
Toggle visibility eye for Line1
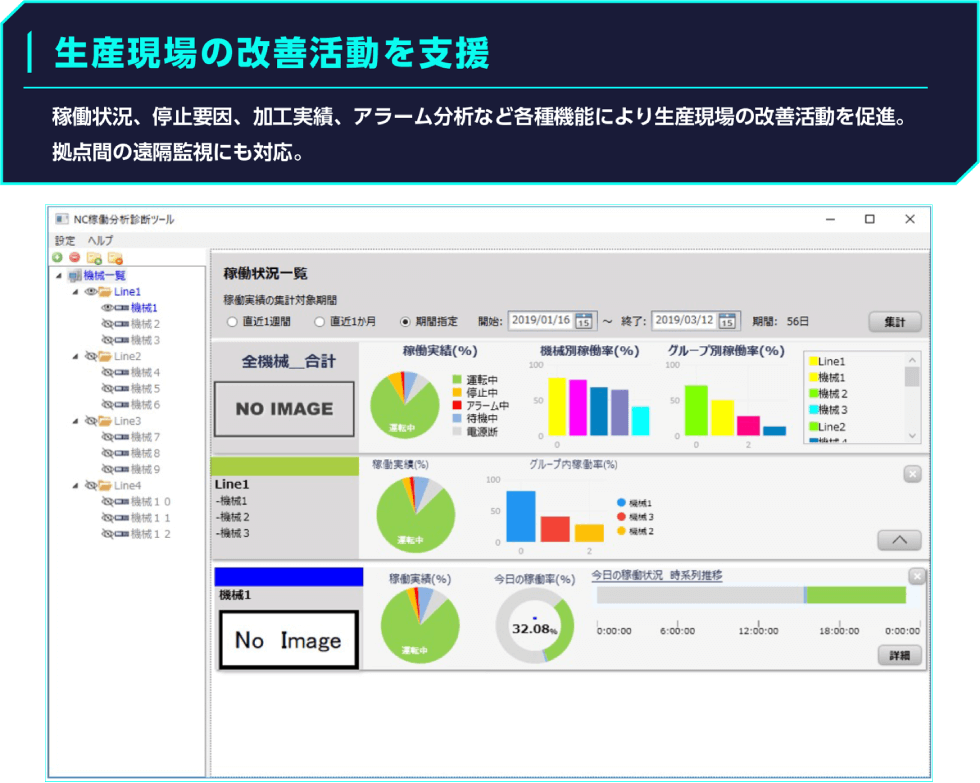90,292
